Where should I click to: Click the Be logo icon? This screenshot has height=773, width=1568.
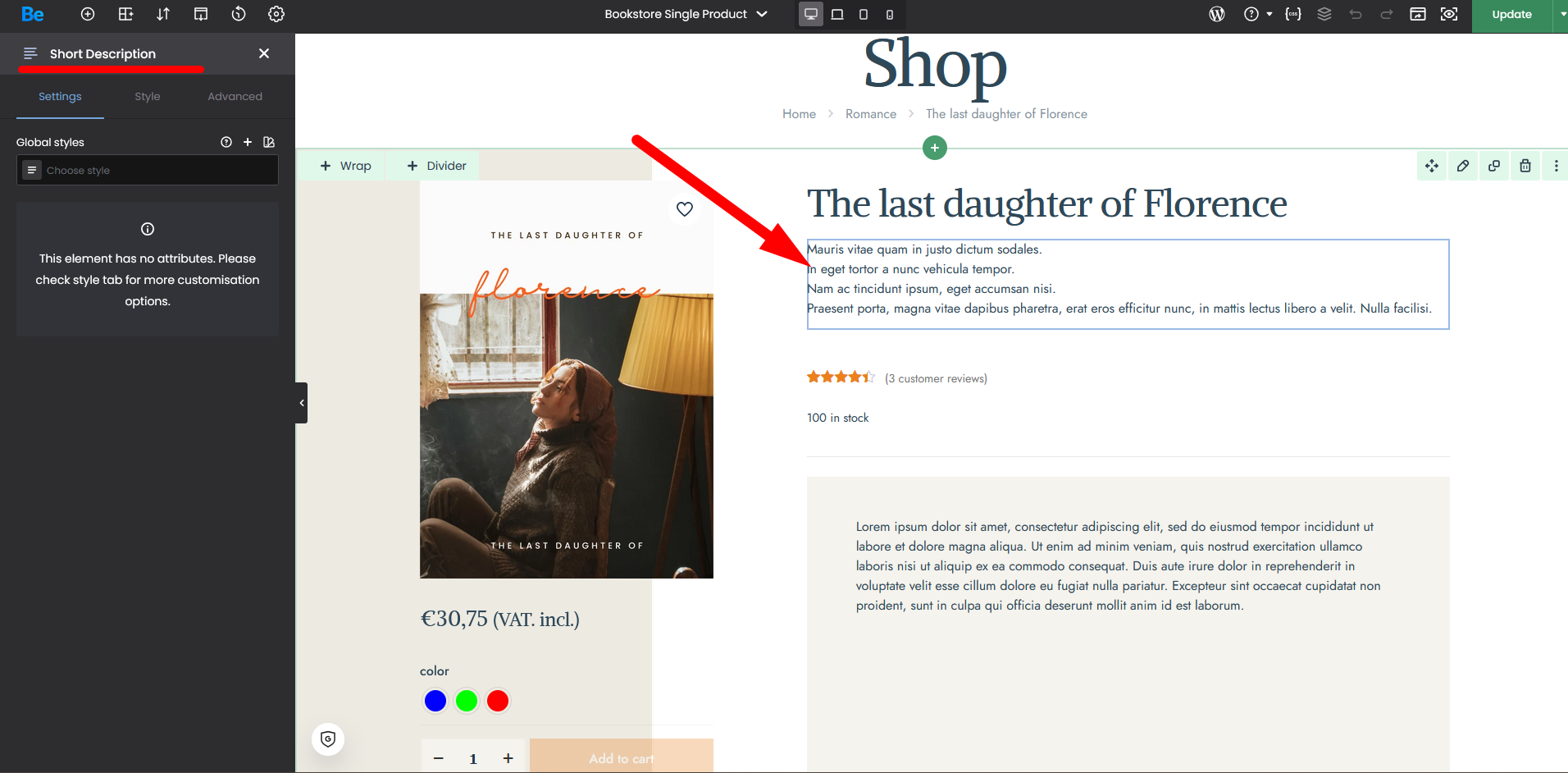(33, 14)
